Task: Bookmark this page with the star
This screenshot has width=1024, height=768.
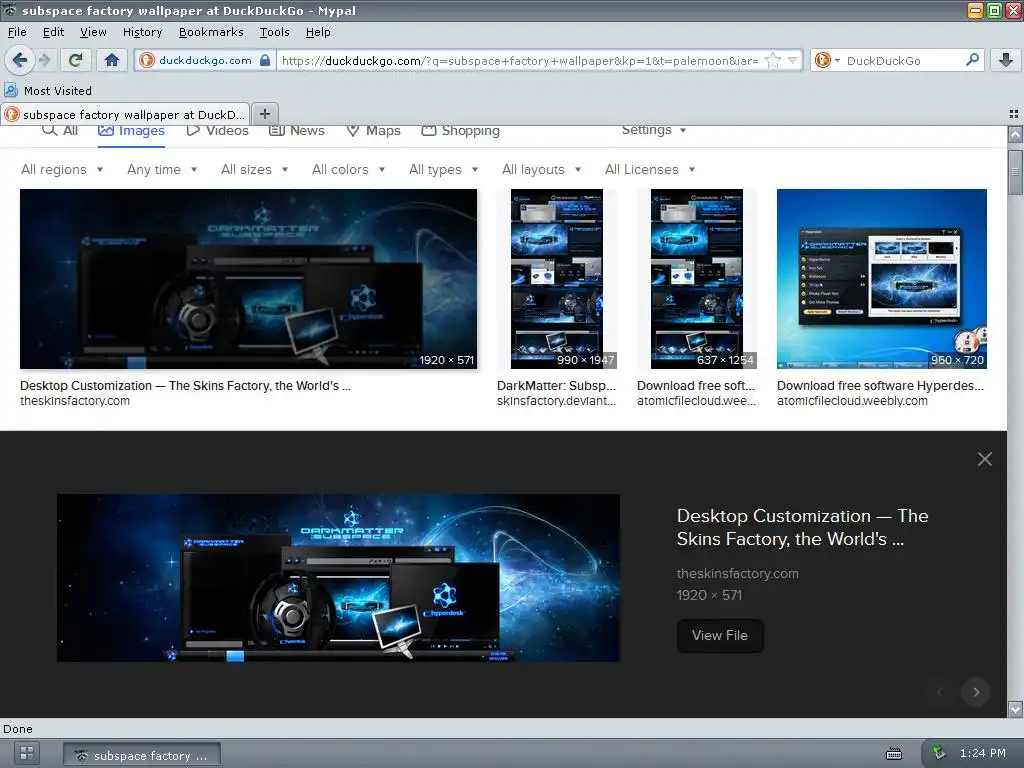Action: [x=773, y=60]
